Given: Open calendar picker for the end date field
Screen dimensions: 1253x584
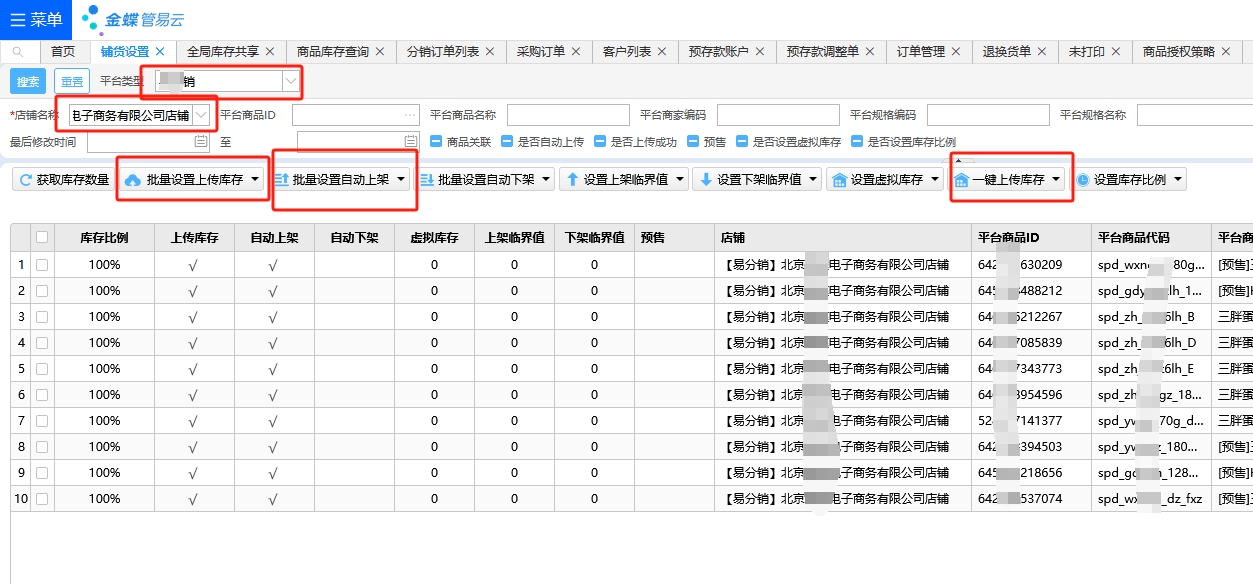Looking at the screenshot, I should point(410,142).
